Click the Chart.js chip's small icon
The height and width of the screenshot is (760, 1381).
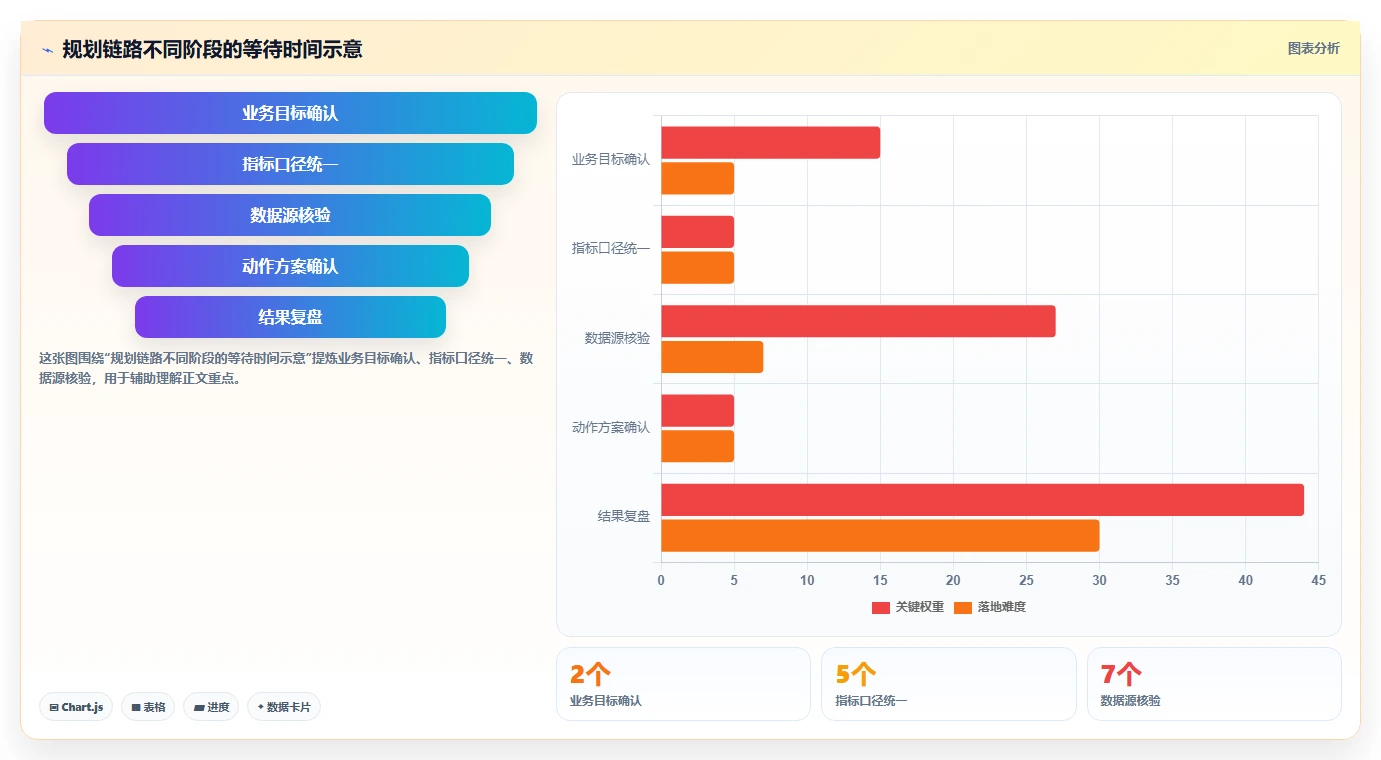54,707
